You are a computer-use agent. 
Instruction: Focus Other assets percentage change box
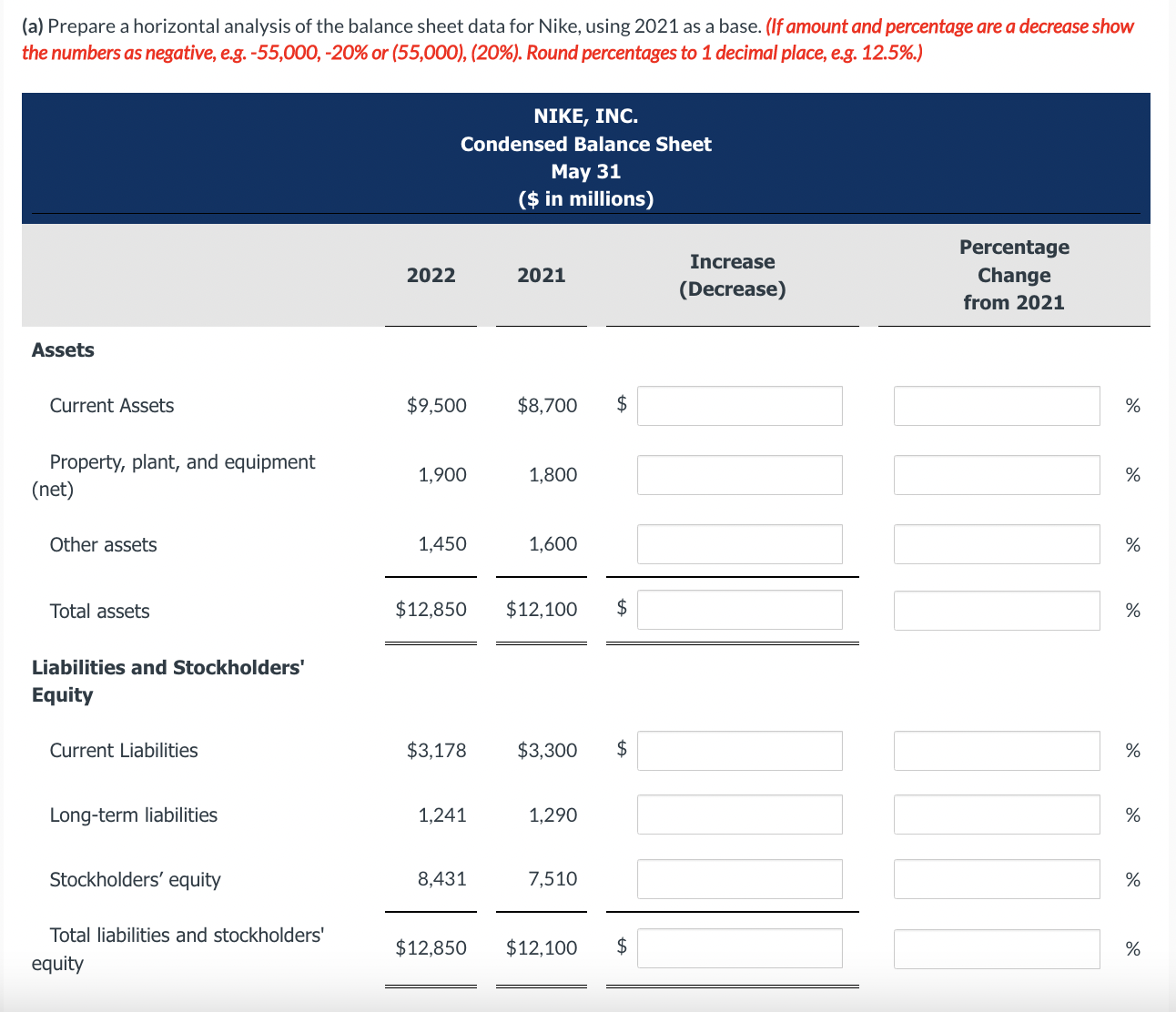pos(997,544)
